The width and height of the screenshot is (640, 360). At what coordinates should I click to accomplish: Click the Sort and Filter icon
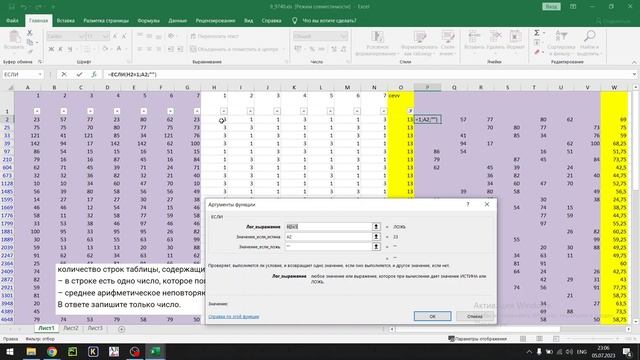561,37
